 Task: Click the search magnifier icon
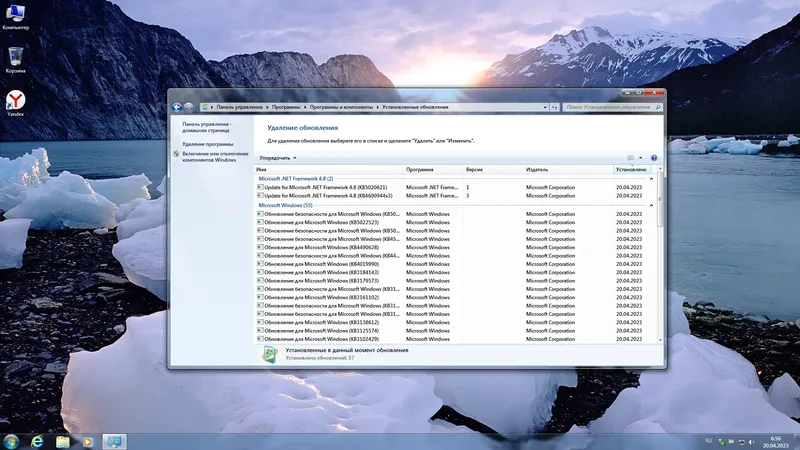658,107
